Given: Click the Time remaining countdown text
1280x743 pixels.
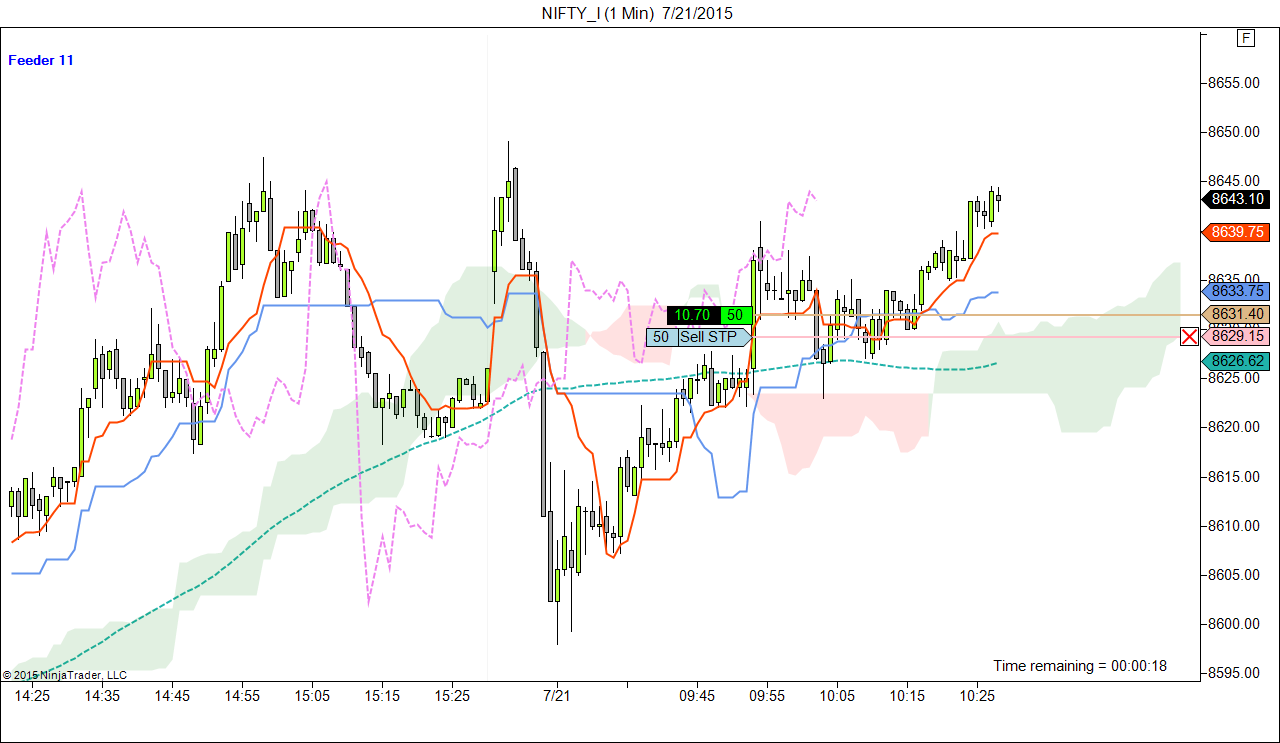Looking at the screenshot, I should coord(1080,666).
